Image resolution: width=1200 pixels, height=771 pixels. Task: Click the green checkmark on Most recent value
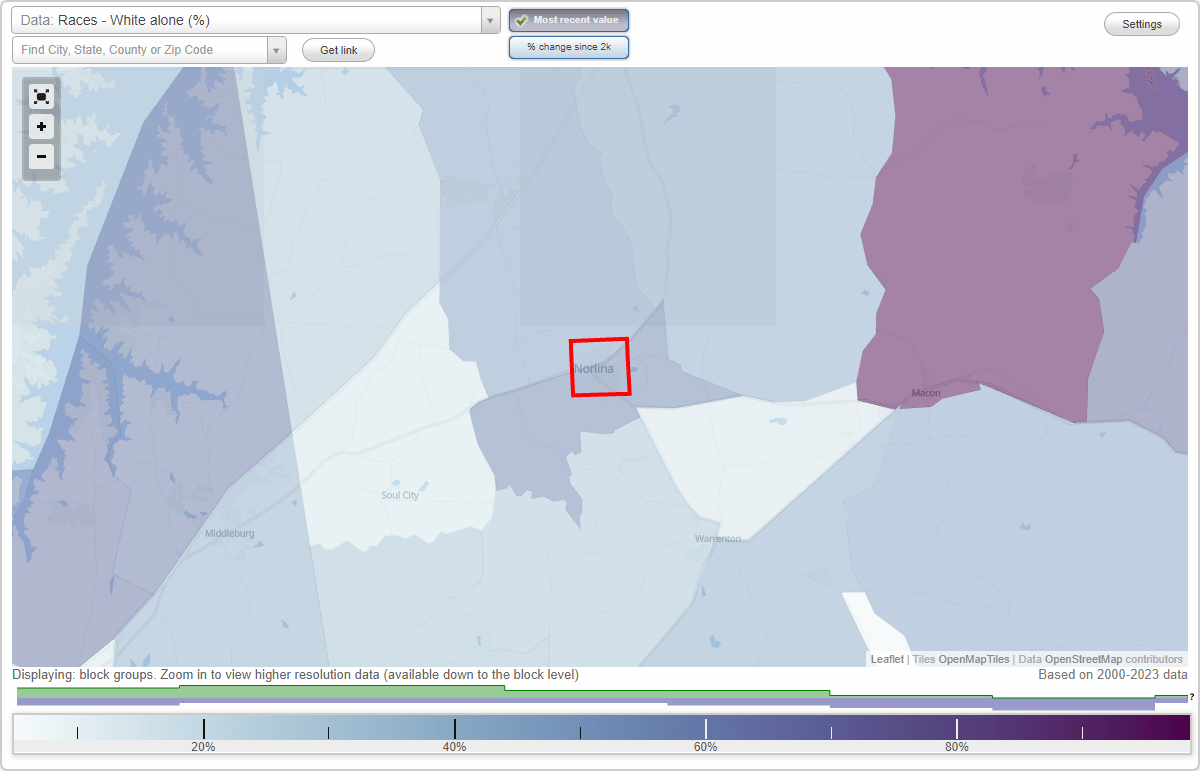pyautogui.click(x=521, y=20)
